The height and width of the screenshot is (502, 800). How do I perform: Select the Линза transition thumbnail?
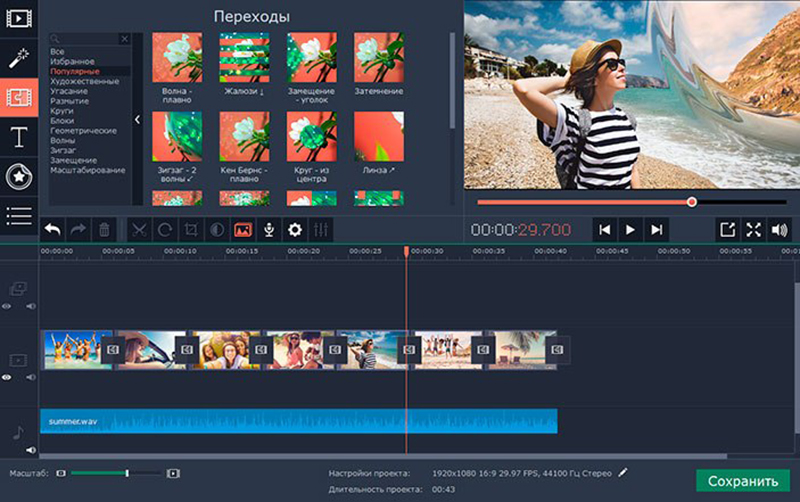(379, 137)
